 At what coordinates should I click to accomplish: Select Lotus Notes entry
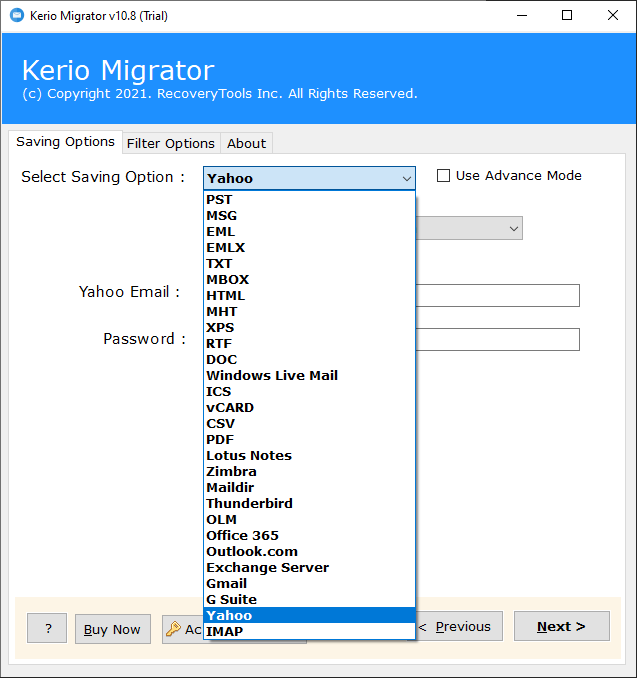coord(309,456)
